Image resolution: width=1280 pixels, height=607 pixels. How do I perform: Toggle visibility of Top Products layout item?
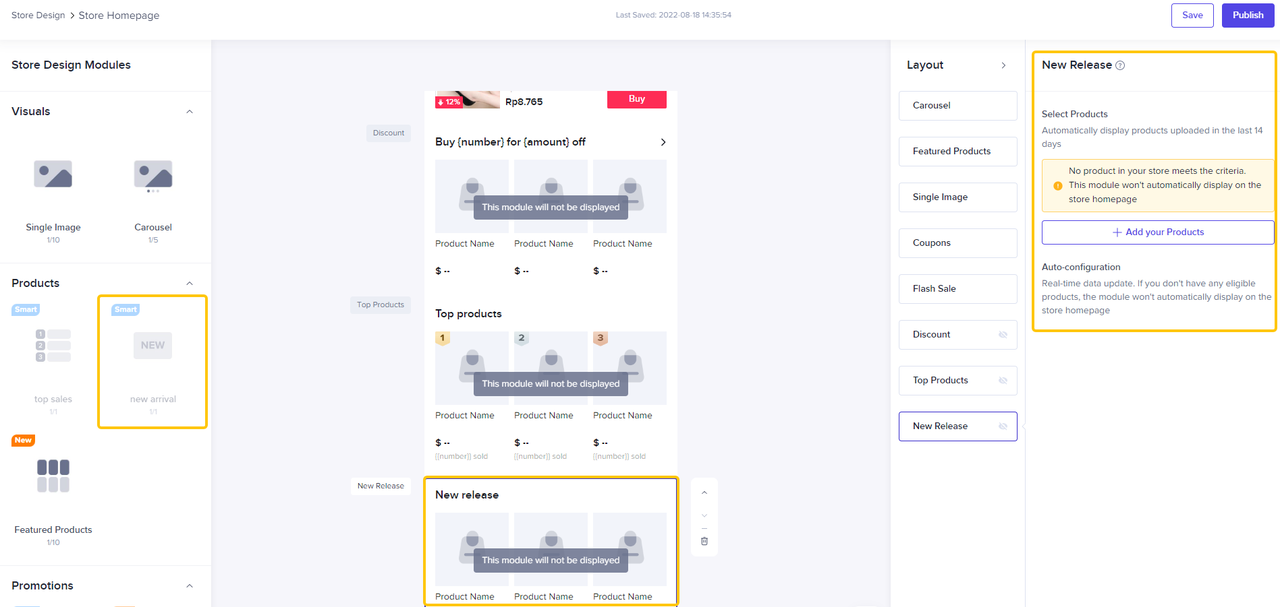(1003, 381)
